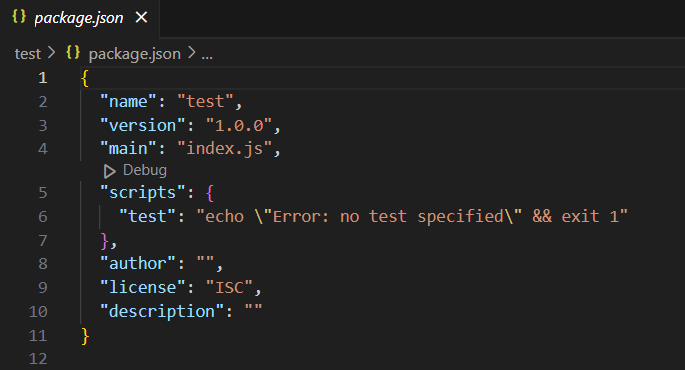Screen dimensions: 685x370
Task: Open the test folder breadcrumb
Action: coord(28,54)
